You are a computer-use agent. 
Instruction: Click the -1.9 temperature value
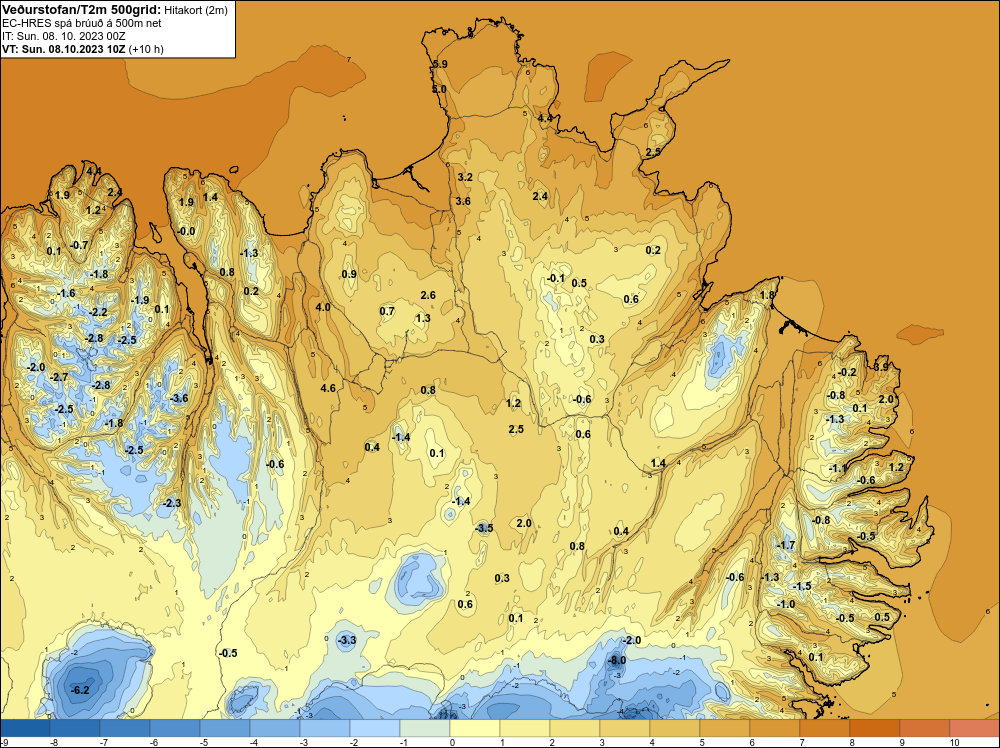pyautogui.click(x=140, y=300)
